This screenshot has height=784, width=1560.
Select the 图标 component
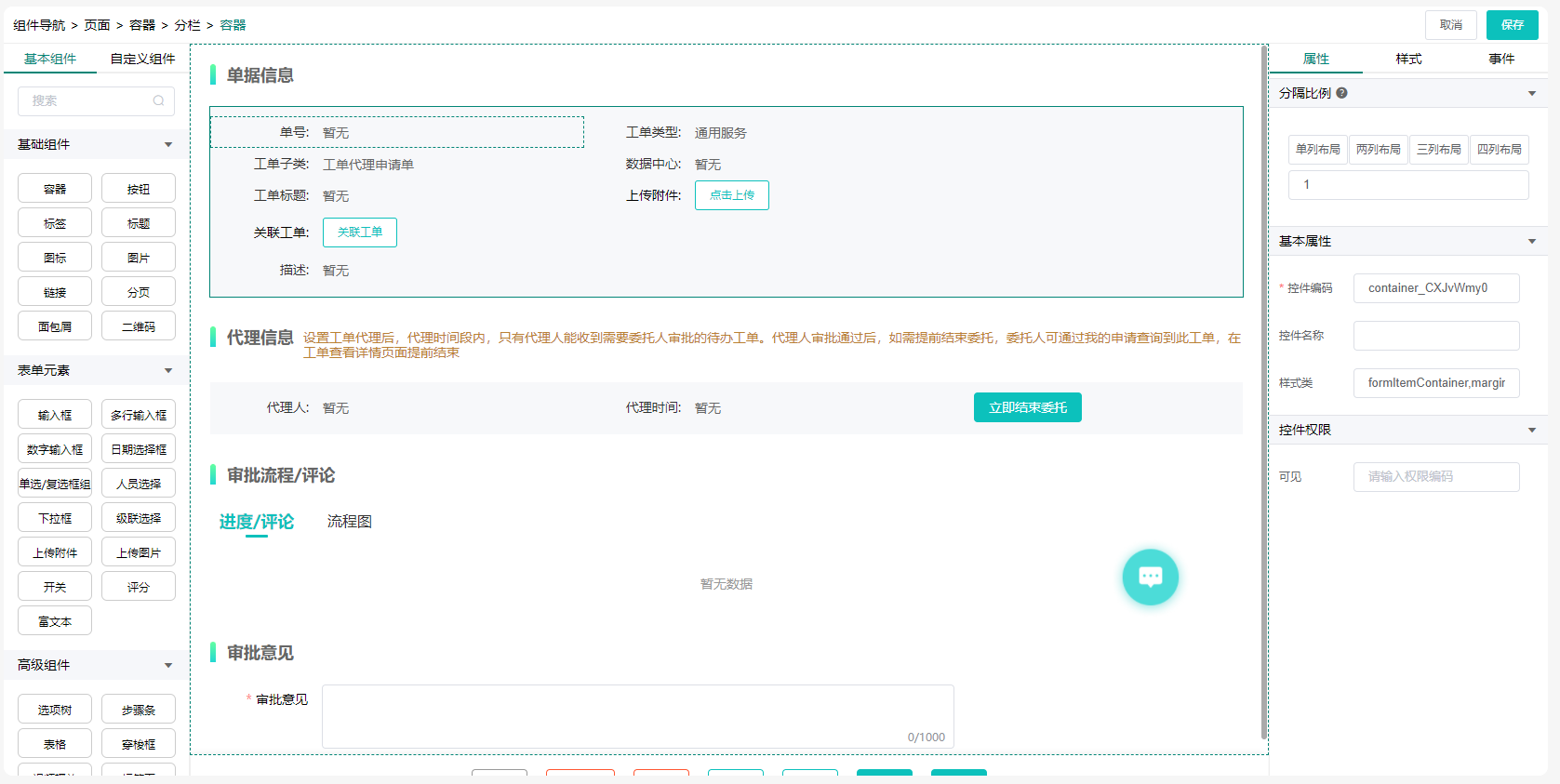click(x=55, y=258)
